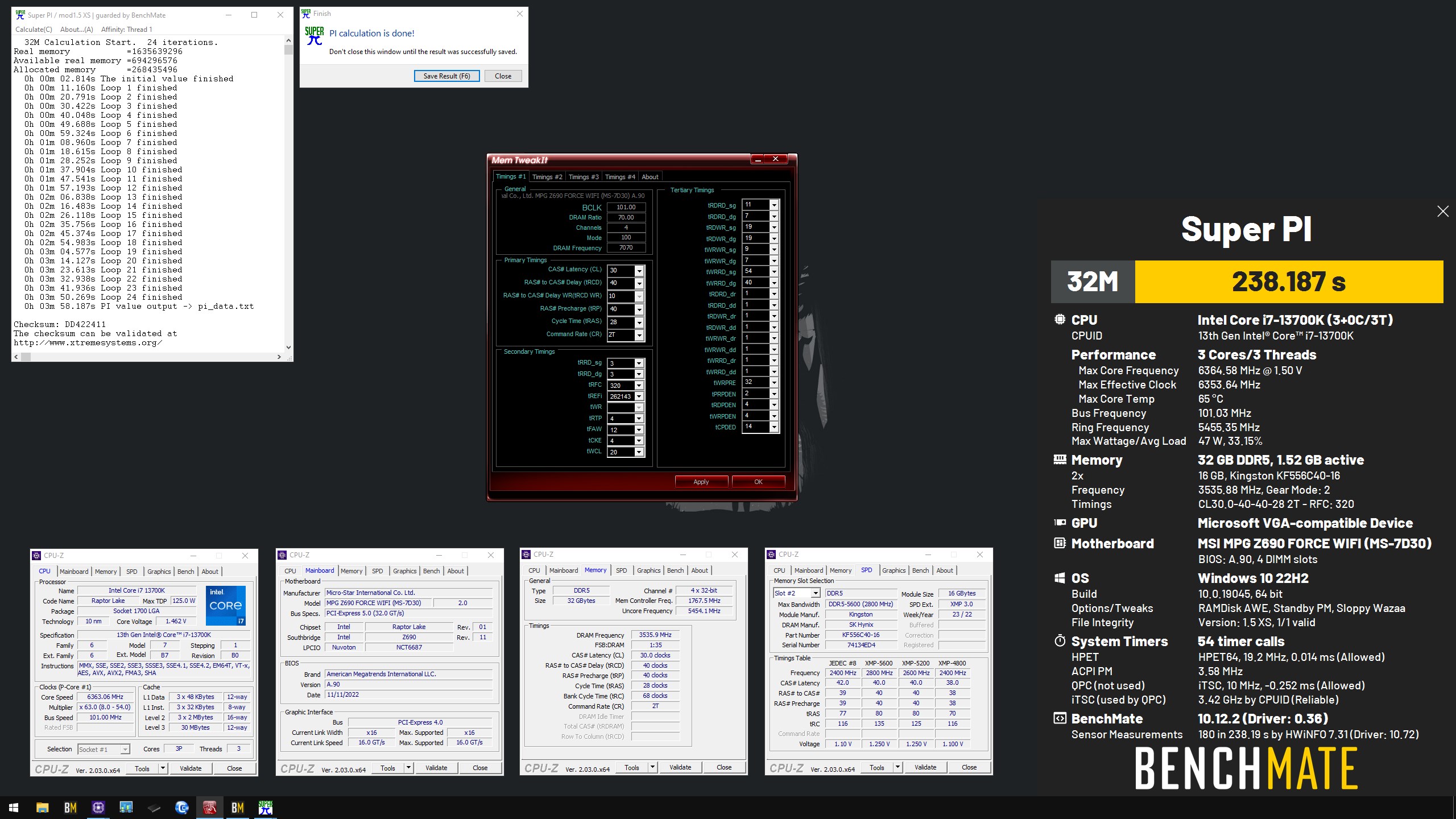Viewport: 1456px width, 819px height.
Task: Click the CPU-Z title icon of the SPD window
Action: [x=772, y=555]
